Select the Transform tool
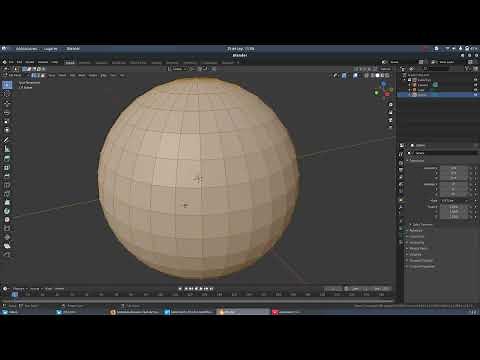The image size is (480, 360). click(x=7, y=130)
